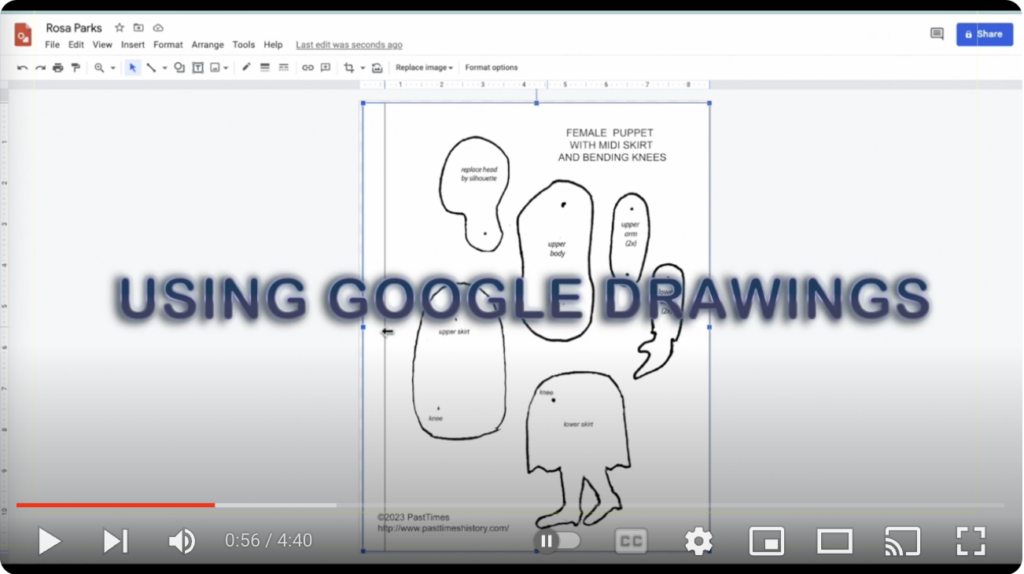Open the Insert menu
Screen dimensions: 1024x574
click(x=133, y=45)
